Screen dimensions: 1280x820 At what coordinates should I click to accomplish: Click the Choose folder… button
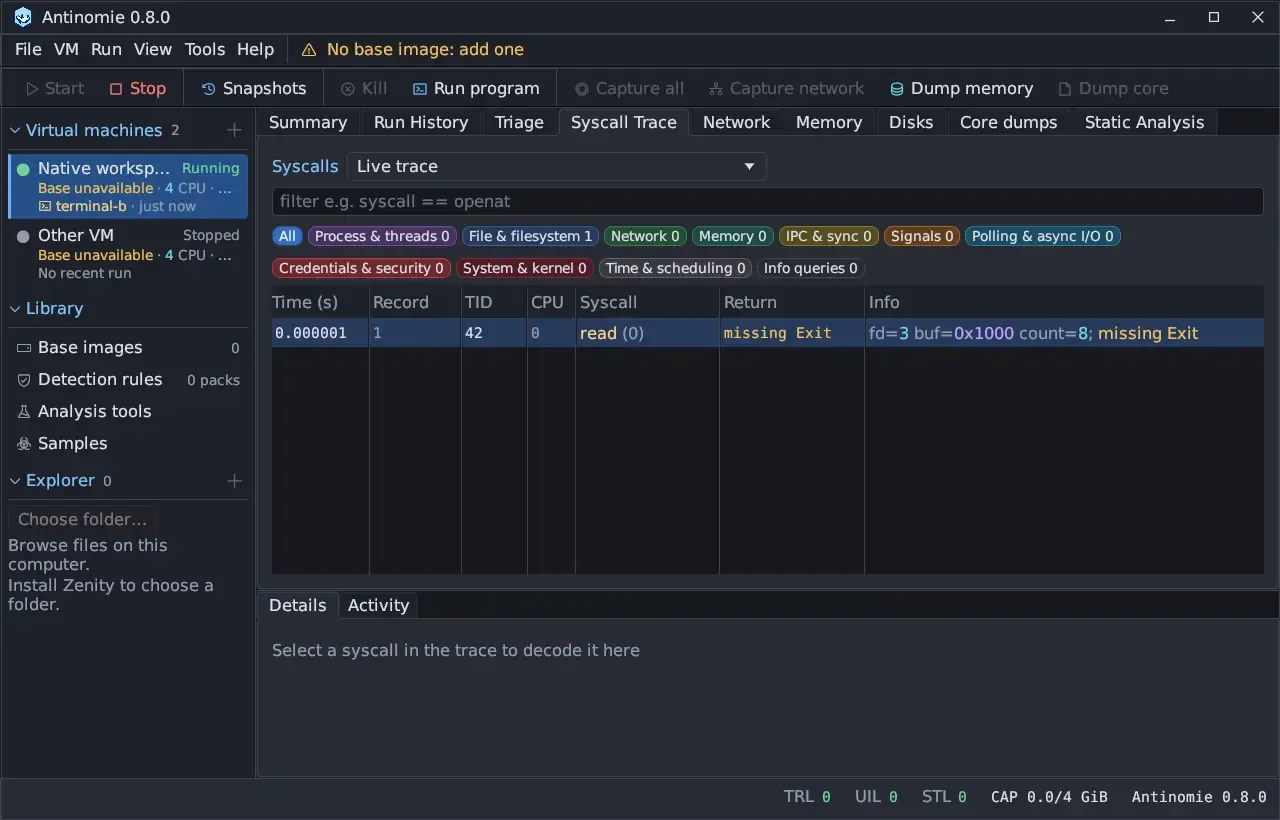(x=82, y=519)
